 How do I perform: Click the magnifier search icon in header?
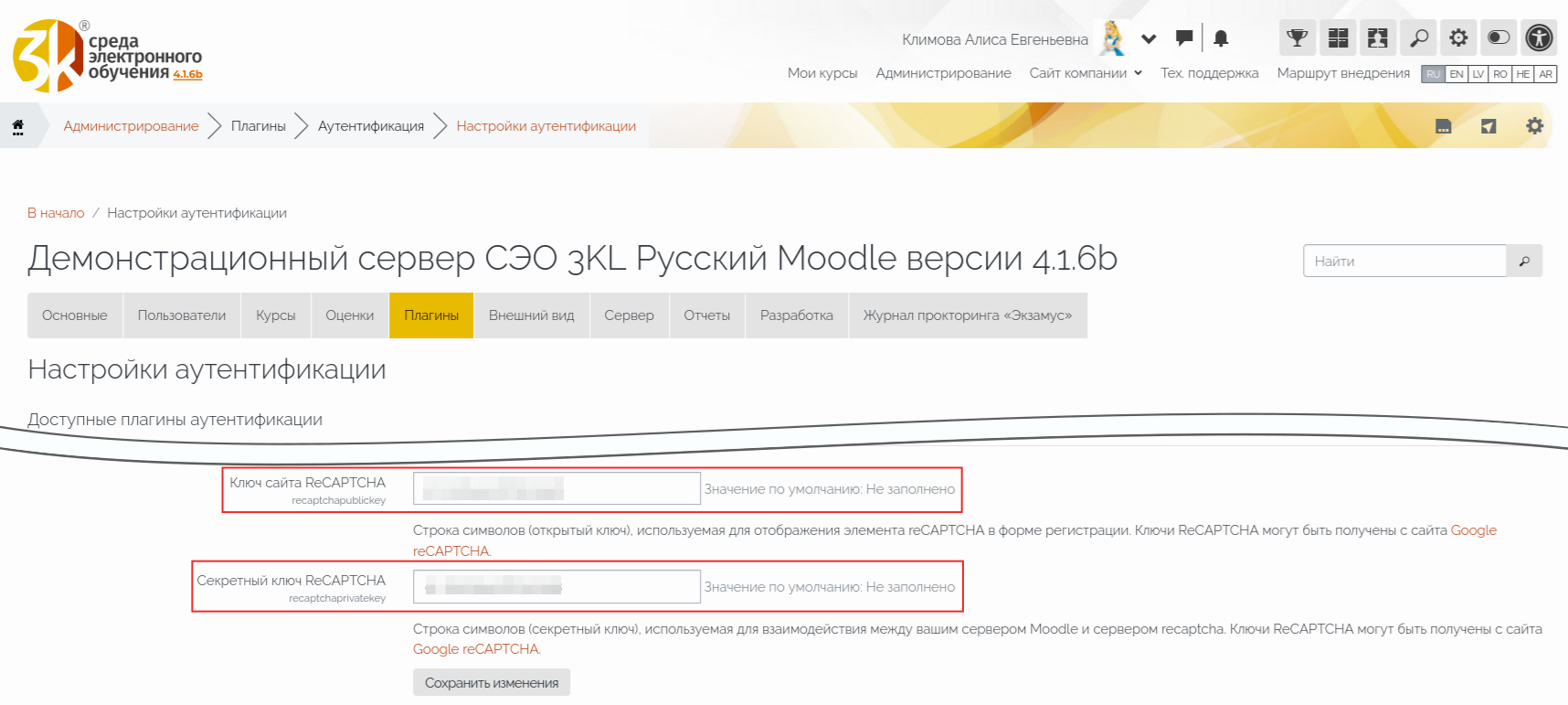1418,37
